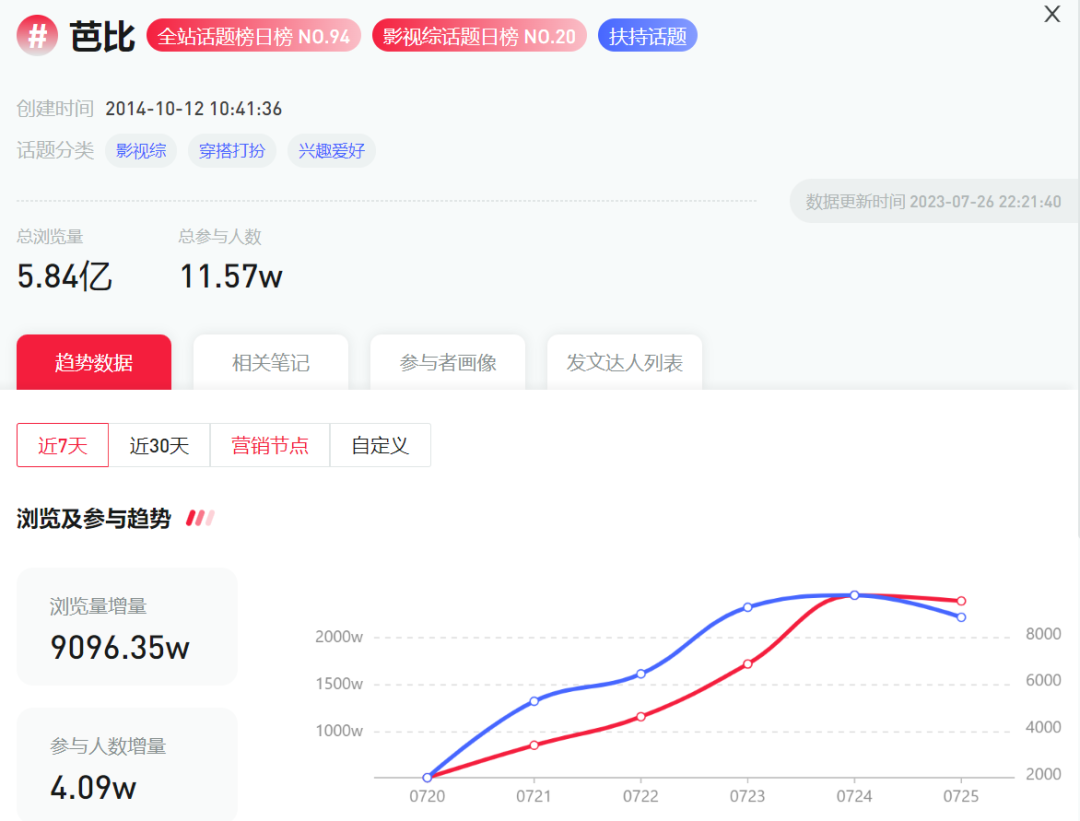The height and width of the screenshot is (821, 1080).
Task: Click the 浏览量增量 stat card
Action: coord(127,627)
